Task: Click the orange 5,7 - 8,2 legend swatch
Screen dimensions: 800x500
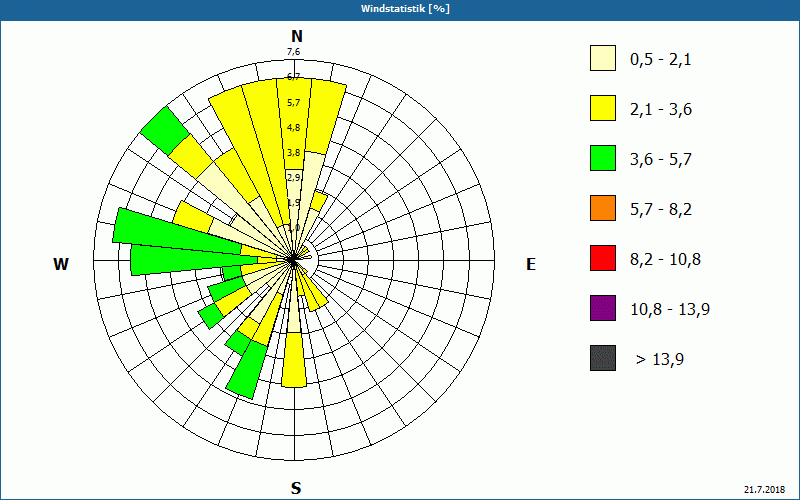Action: point(603,208)
